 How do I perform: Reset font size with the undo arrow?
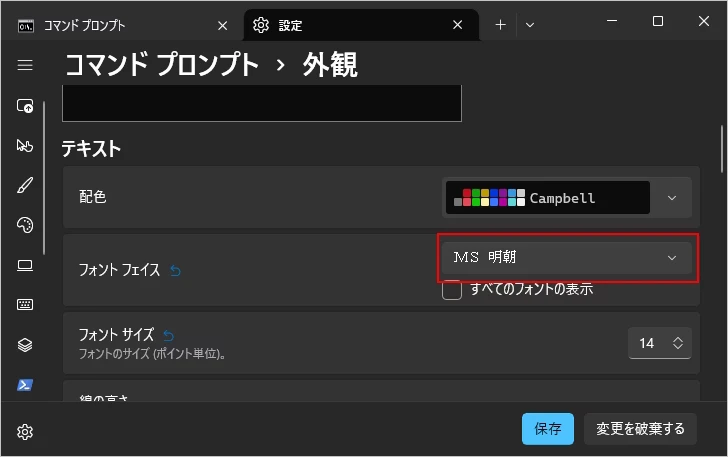[169, 335]
